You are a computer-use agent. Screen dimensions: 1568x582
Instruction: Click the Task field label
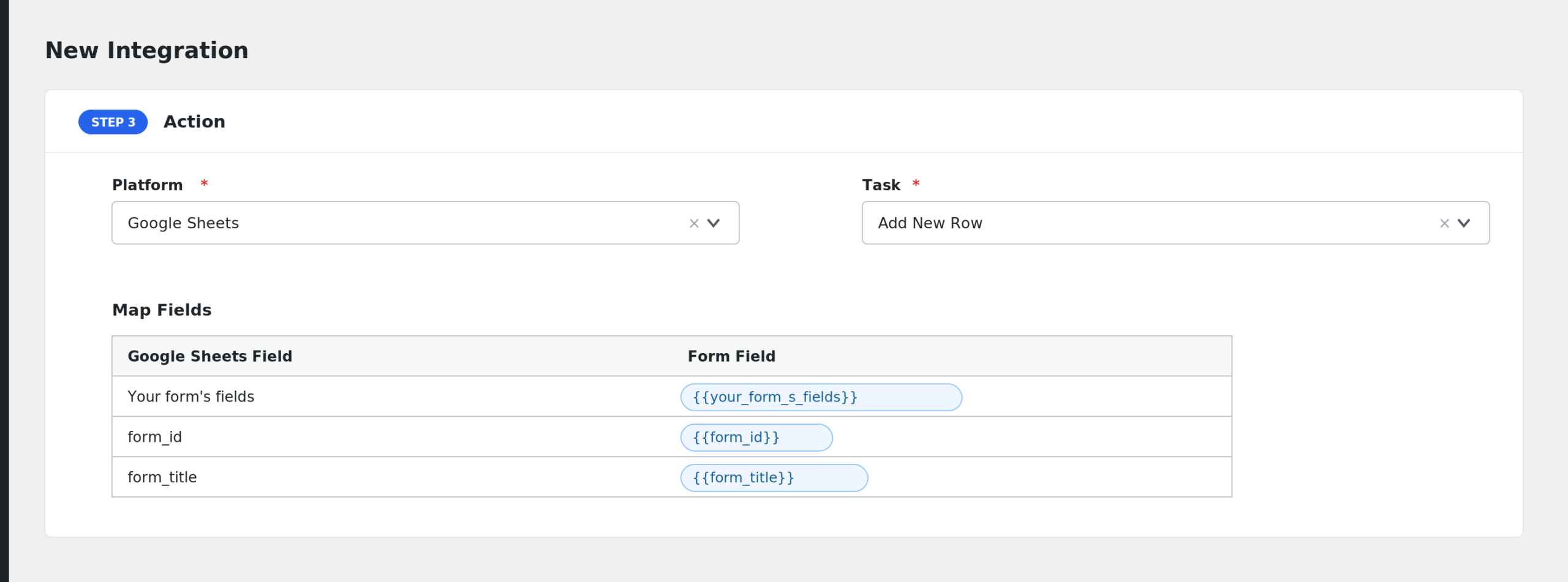click(x=881, y=185)
